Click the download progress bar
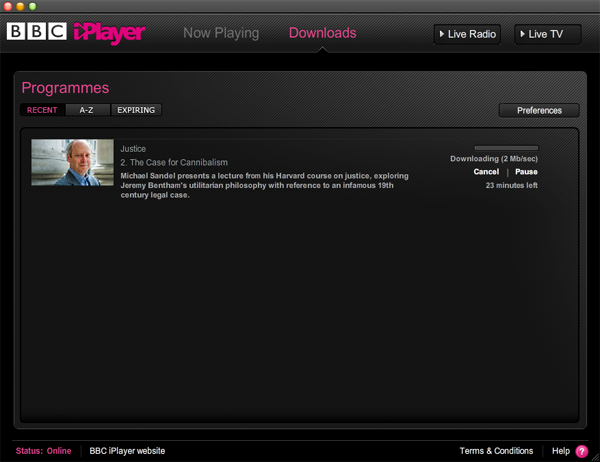 point(506,148)
